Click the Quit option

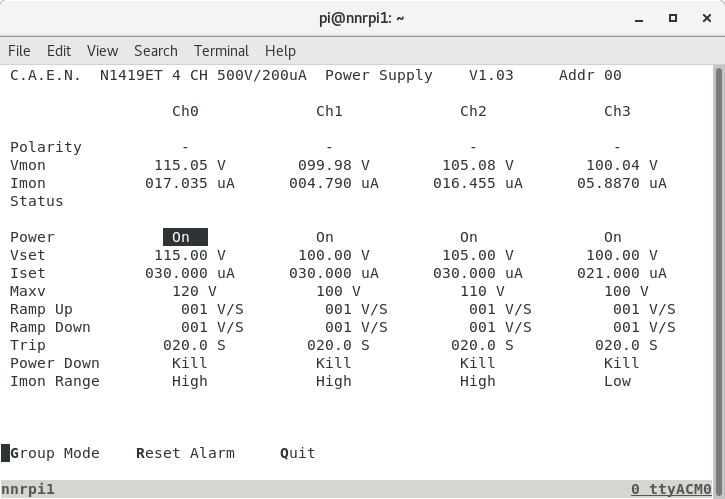[298, 453]
